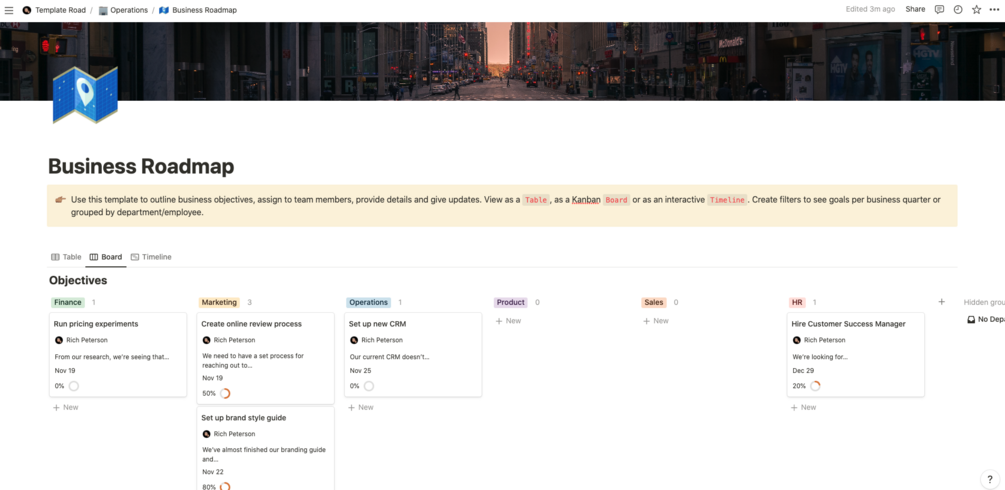Switch to the Timeline view tab

151,257
